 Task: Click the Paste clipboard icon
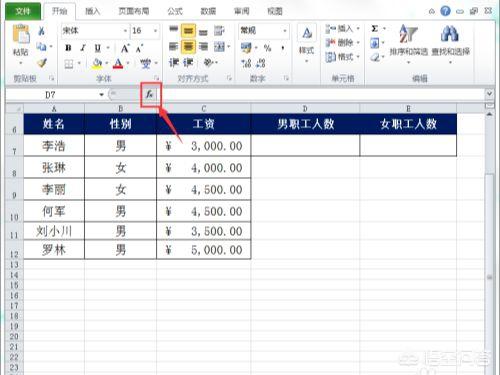coord(21,39)
